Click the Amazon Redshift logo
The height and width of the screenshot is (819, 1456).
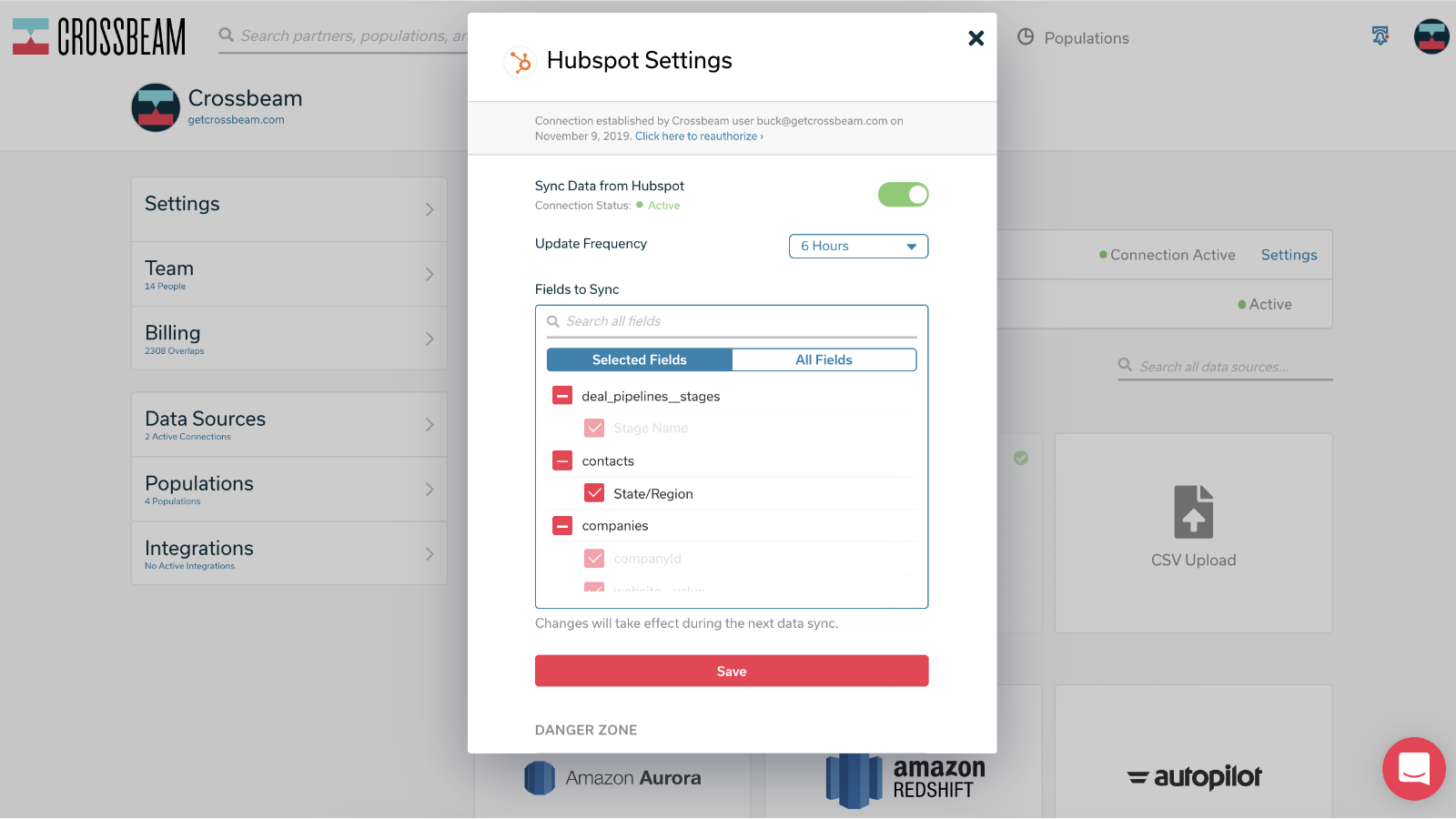pos(905,780)
